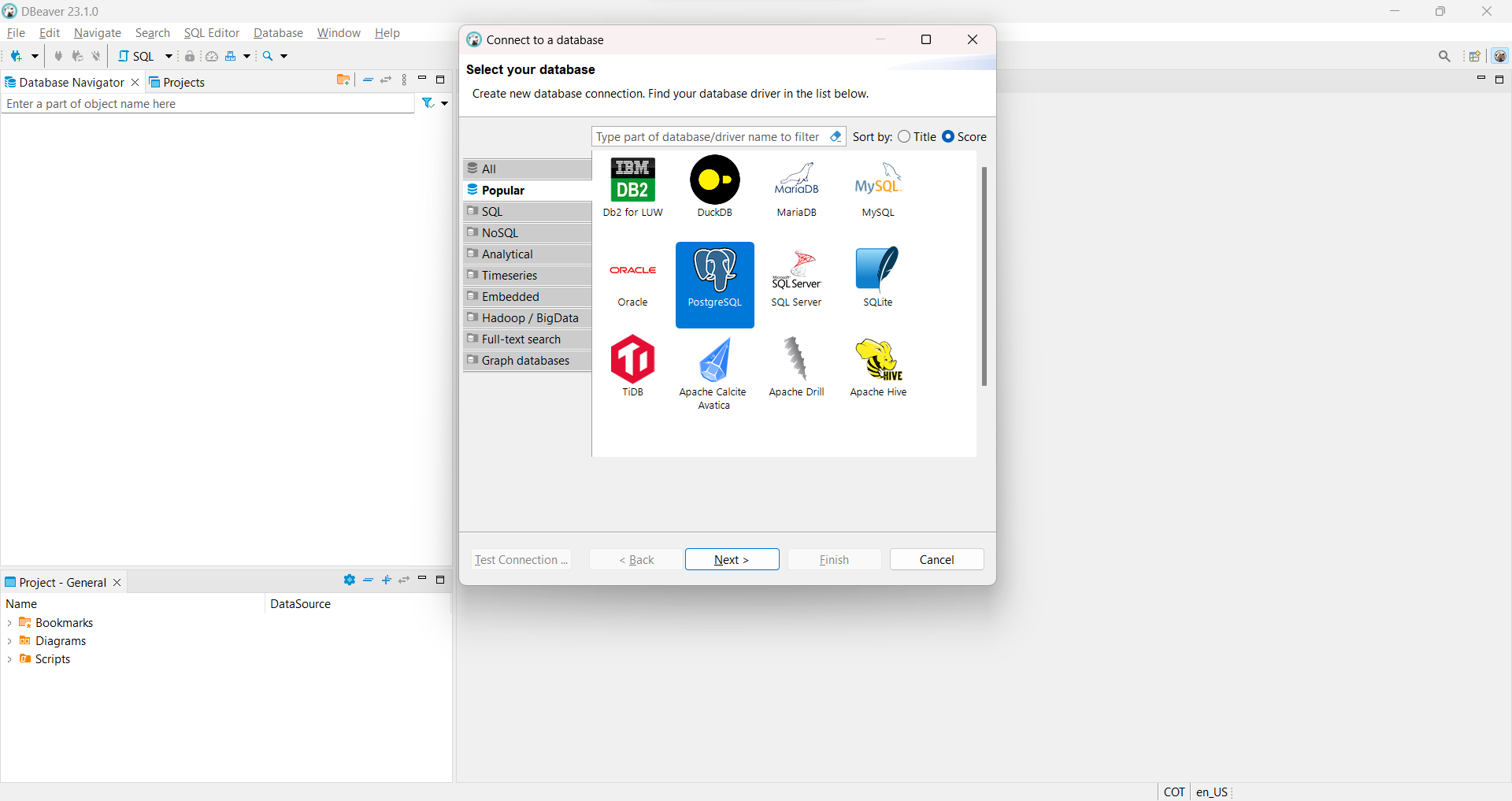Open the Navigate menu
The height and width of the screenshot is (801, 1512).
coord(98,32)
